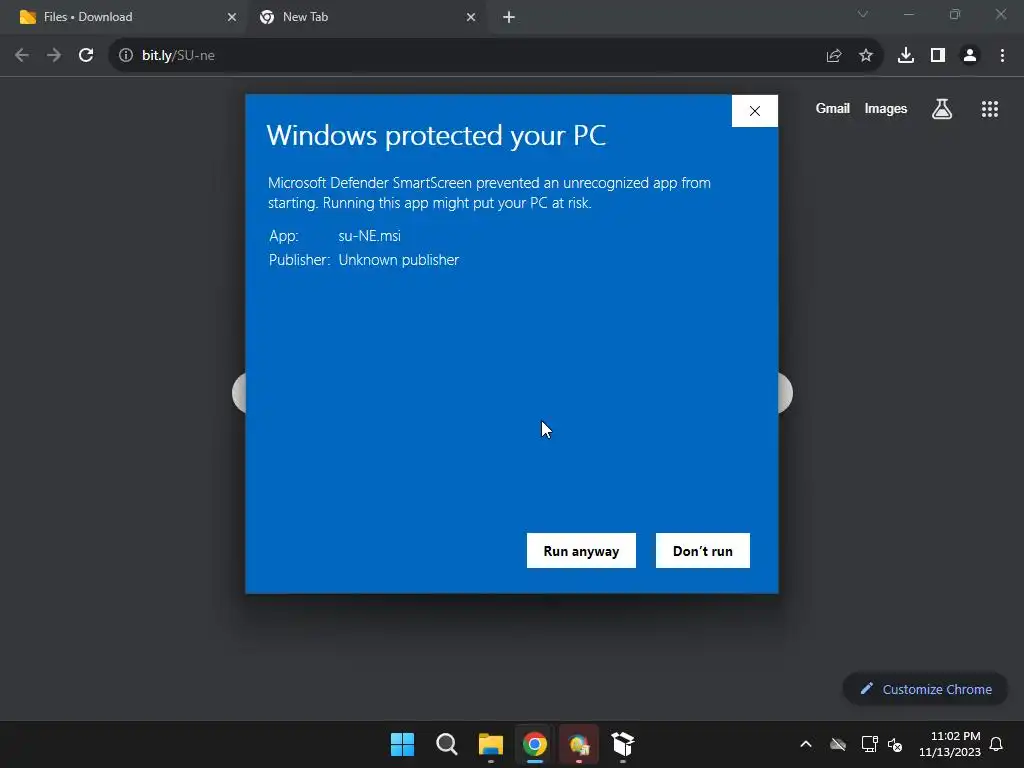Open Chrome three-dot menu
Viewport: 1024px width, 768px height.
pyautogui.click(x=1002, y=56)
